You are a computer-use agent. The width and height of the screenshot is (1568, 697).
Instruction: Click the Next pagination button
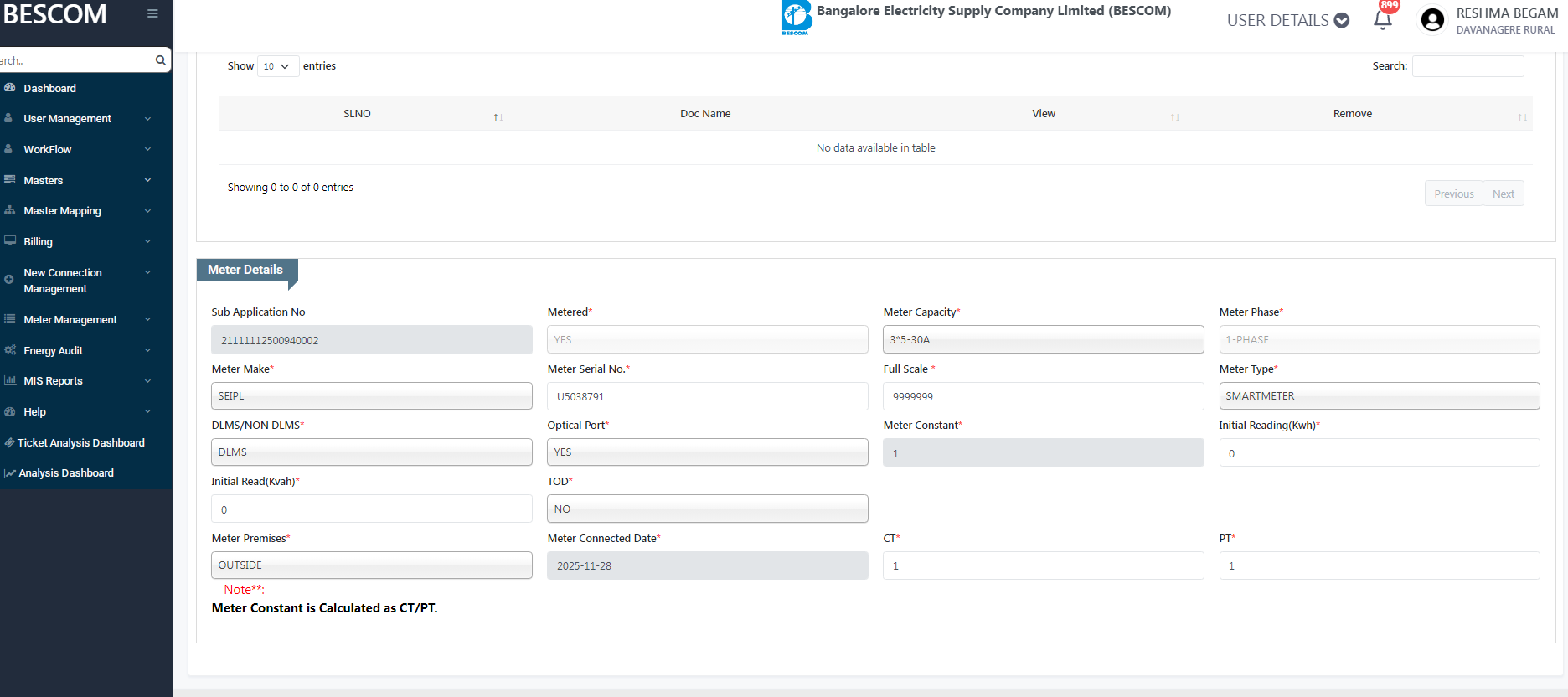1503,194
